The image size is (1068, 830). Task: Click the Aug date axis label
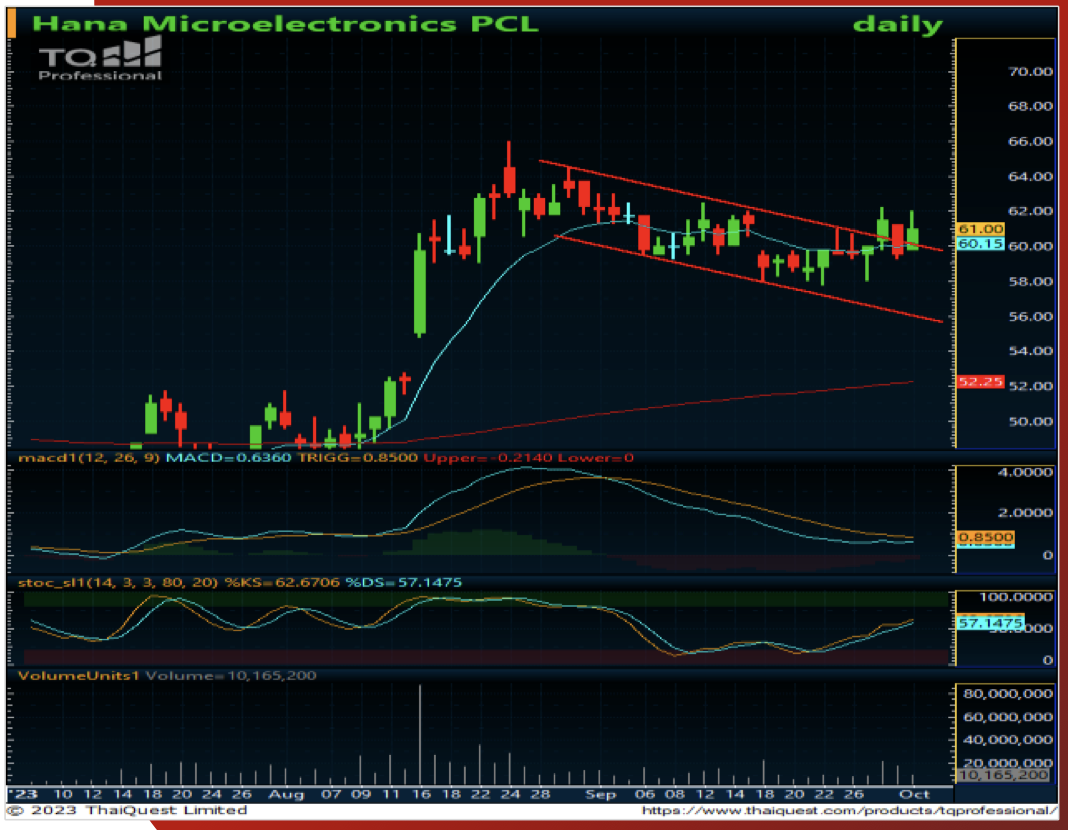pos(285,795)
